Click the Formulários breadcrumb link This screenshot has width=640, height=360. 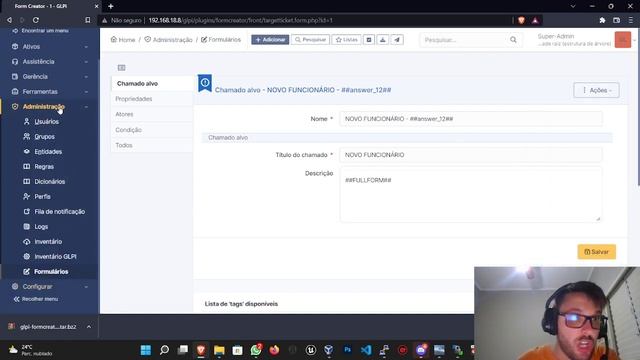click(x=221, y=40)
